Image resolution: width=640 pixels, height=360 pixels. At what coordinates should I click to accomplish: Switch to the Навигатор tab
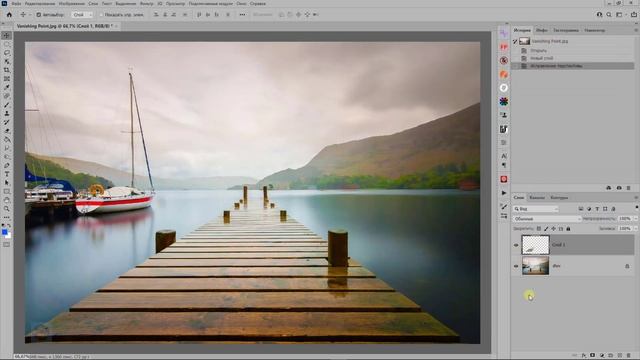click(x=594, y=30)
